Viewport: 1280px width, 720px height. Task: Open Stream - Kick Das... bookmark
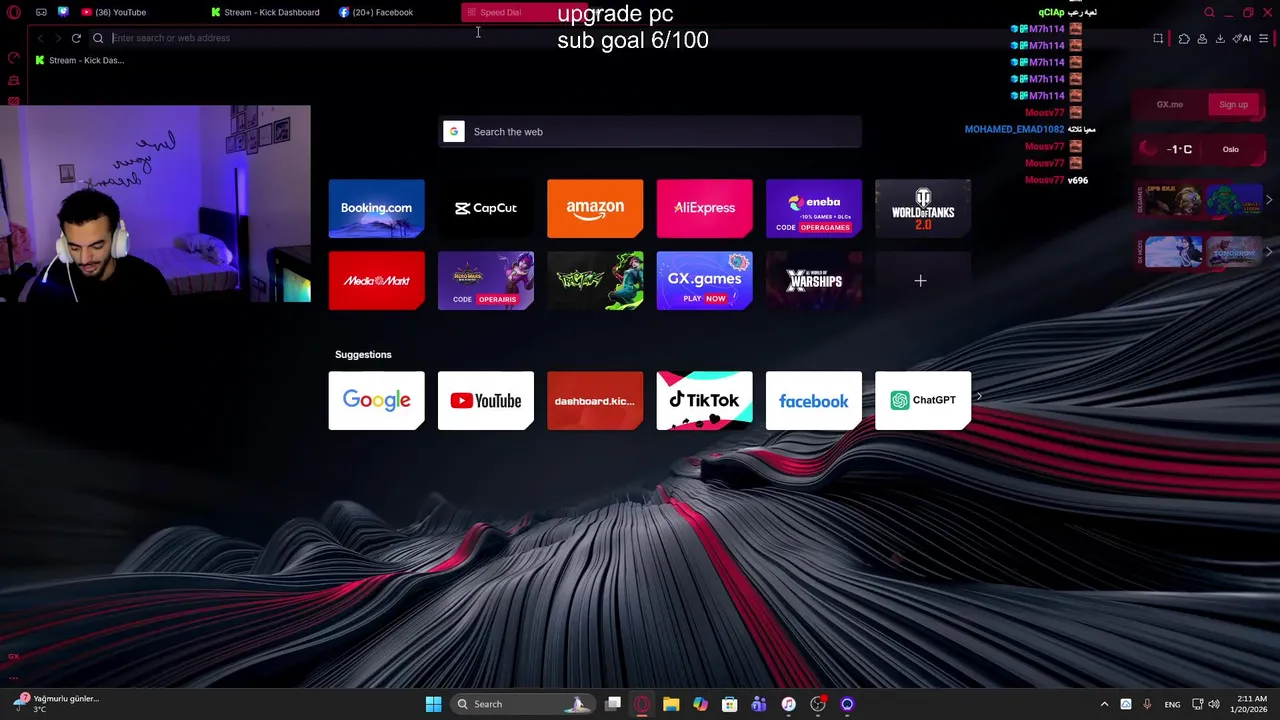[x=80, y=60]
